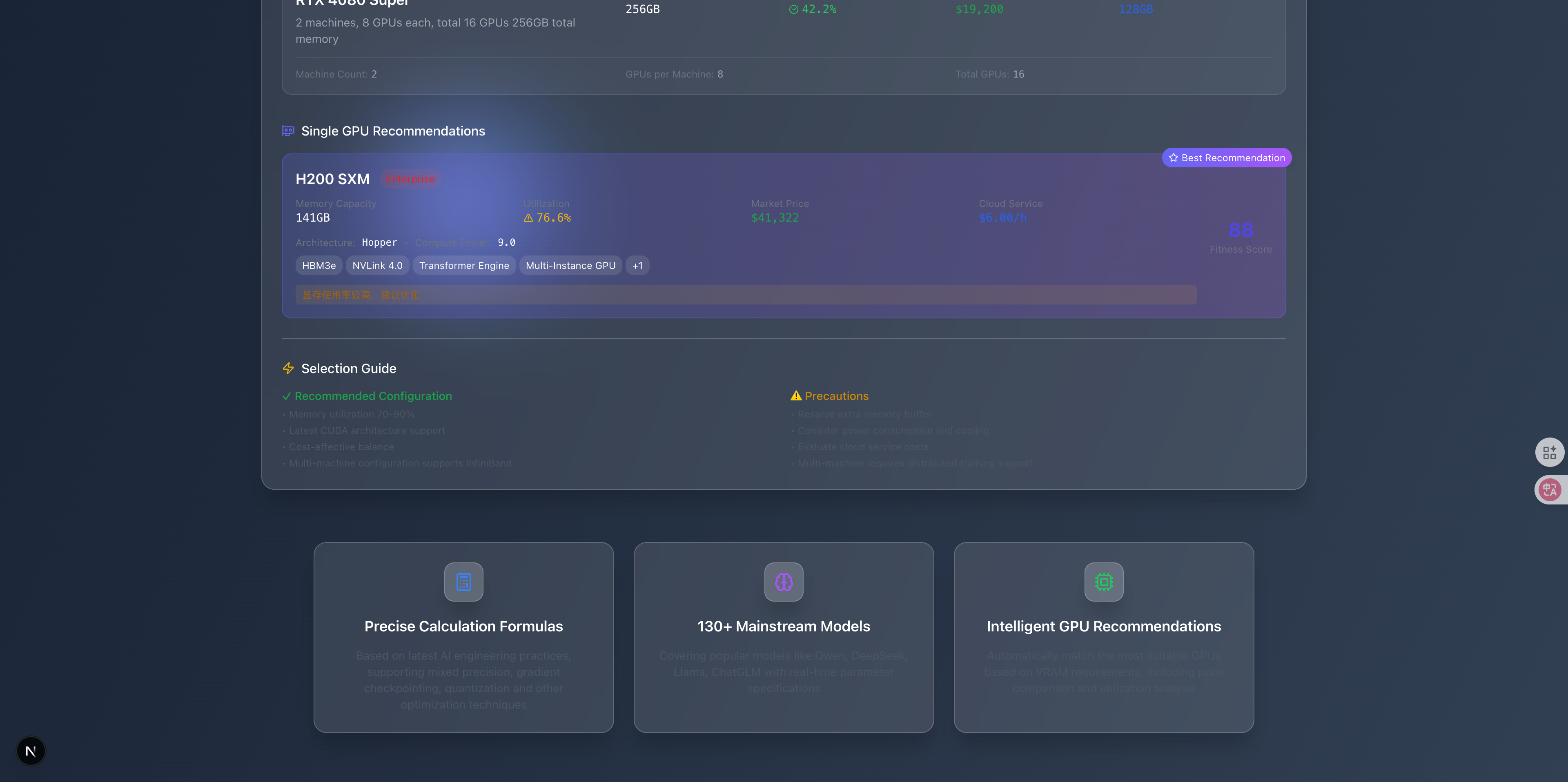This screenshot has width=1568, height=782.
Task: Click the Recommended Configuration heading
Action: click(373, 396)
